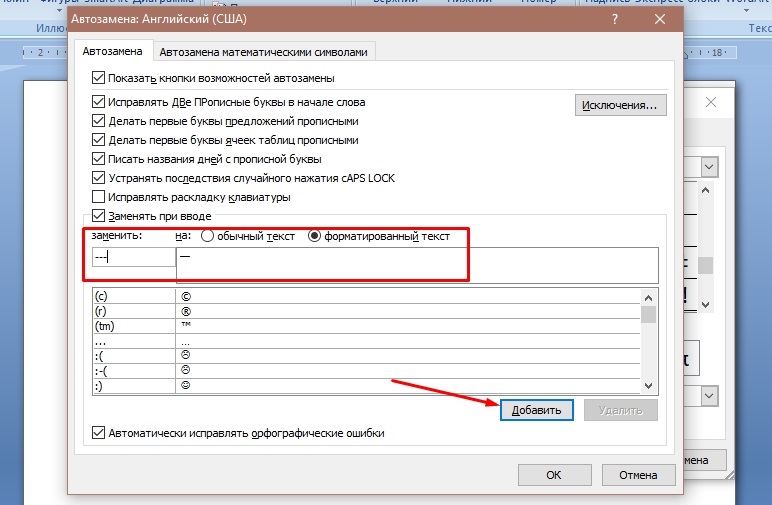Select обычный текст radio button
The height and width of the screenshot is (505, 772).
[207, 236]
